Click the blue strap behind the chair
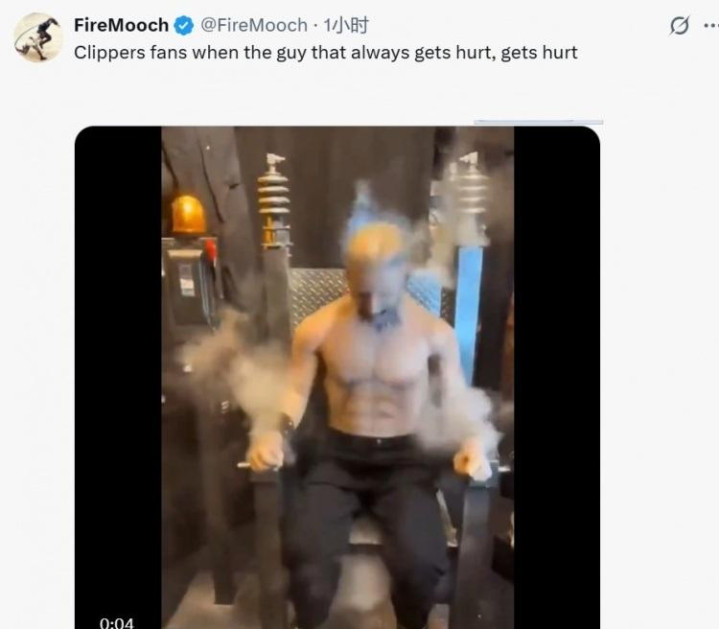Screen dimensions: 719x629 point(468,313)
